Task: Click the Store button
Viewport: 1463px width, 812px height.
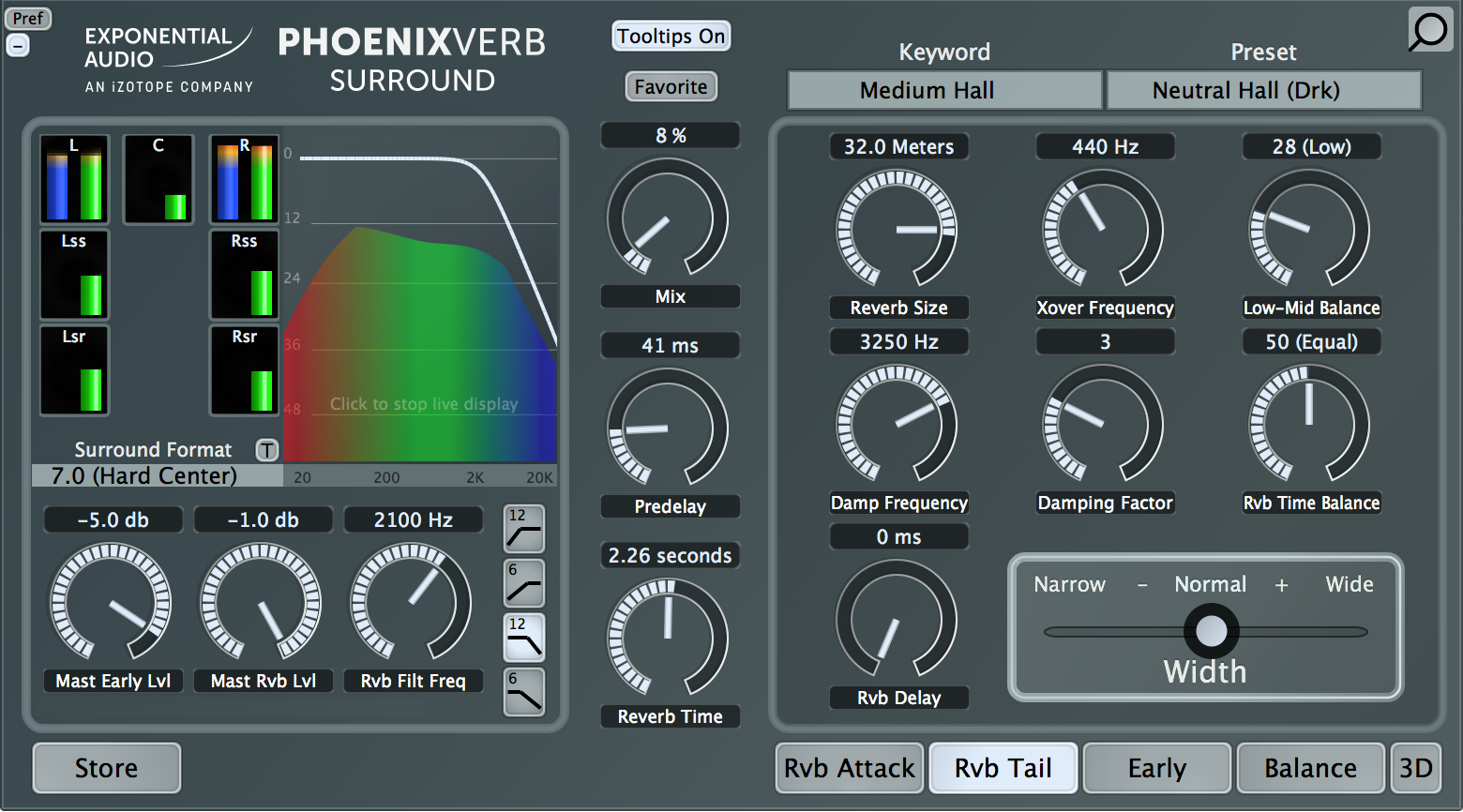Action: (x=107, y=768)
